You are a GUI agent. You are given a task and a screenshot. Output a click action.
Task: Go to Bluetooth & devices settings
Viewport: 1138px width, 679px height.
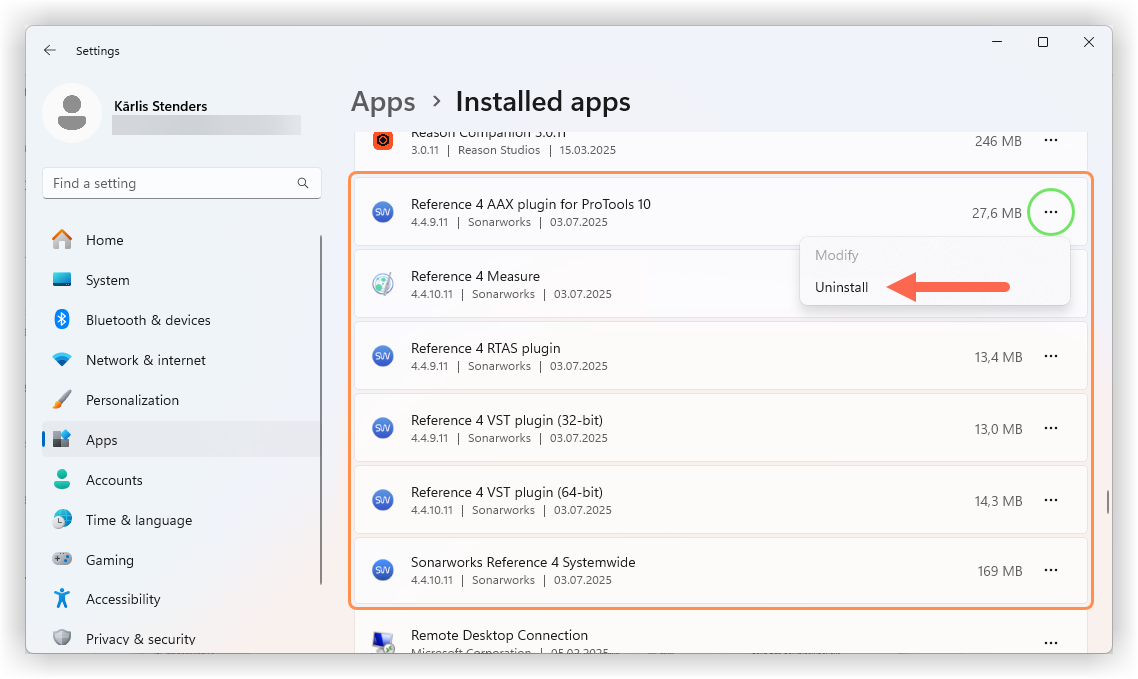click(x=148, y=320)
